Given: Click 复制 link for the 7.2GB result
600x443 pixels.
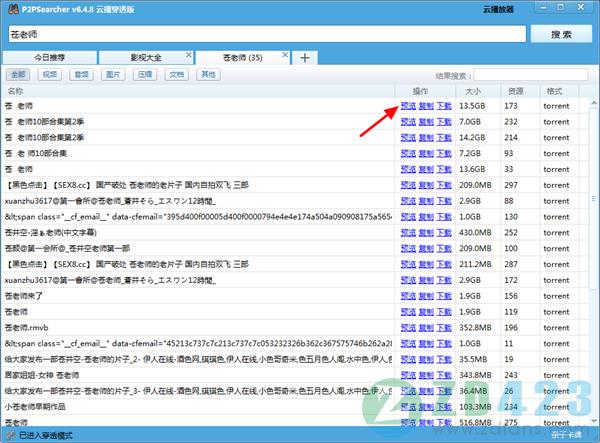Looking at the screenshot, I should pyautogui.click(x=426, y=153).
